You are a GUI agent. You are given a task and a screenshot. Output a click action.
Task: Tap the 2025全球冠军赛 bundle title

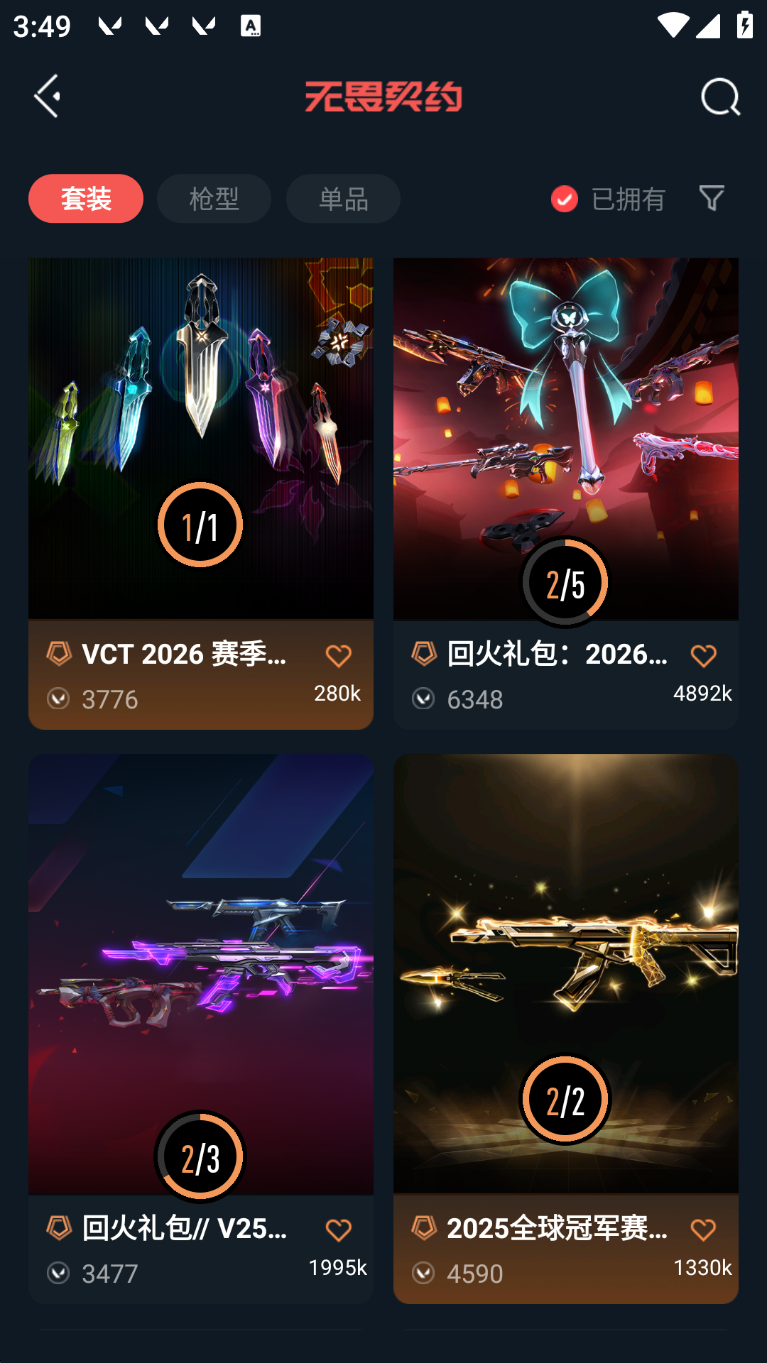click(x=557, y=1228)
